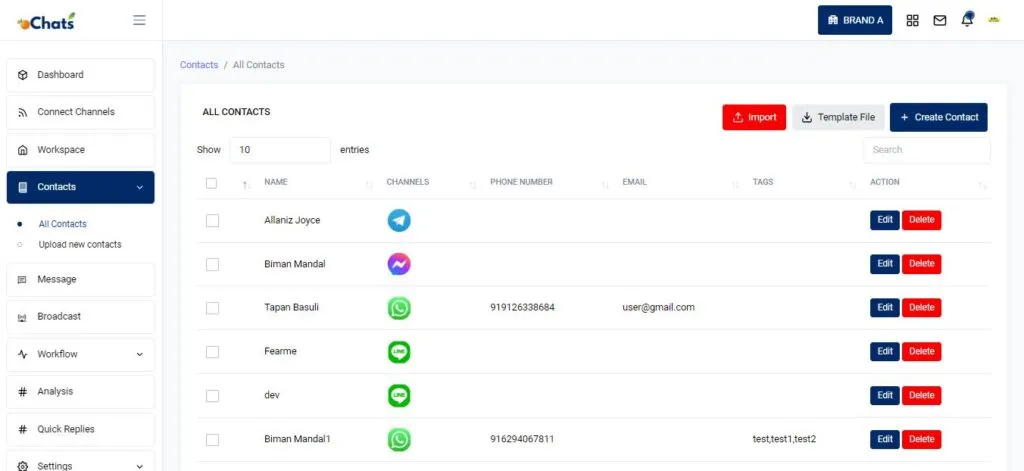Open Message in the sidebar
Image resolution: width=1024 pixels, height=471 pixels.
click(81, 280)
